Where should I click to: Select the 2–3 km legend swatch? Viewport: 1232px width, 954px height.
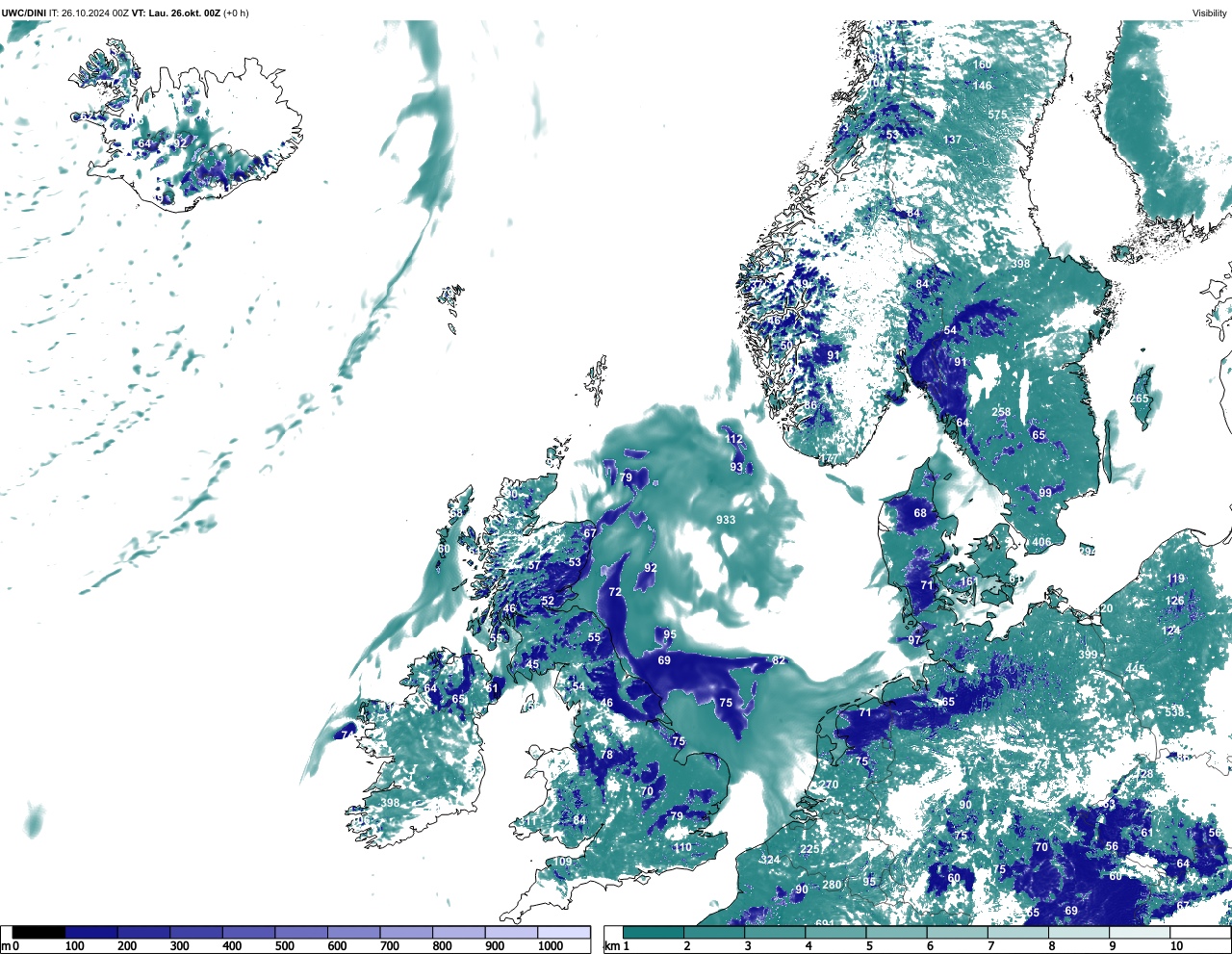point(714,932)
